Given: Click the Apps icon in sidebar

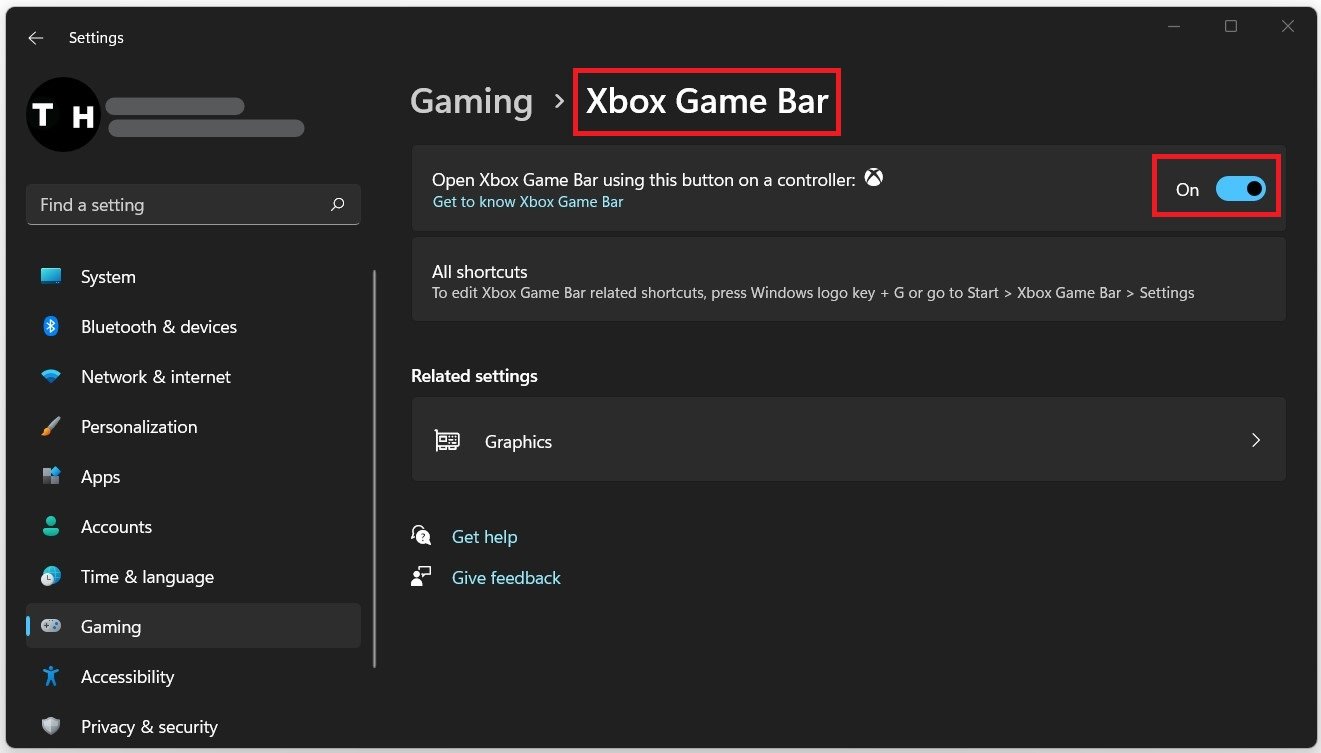Looking at the screenshot, I should pos(51,477).
